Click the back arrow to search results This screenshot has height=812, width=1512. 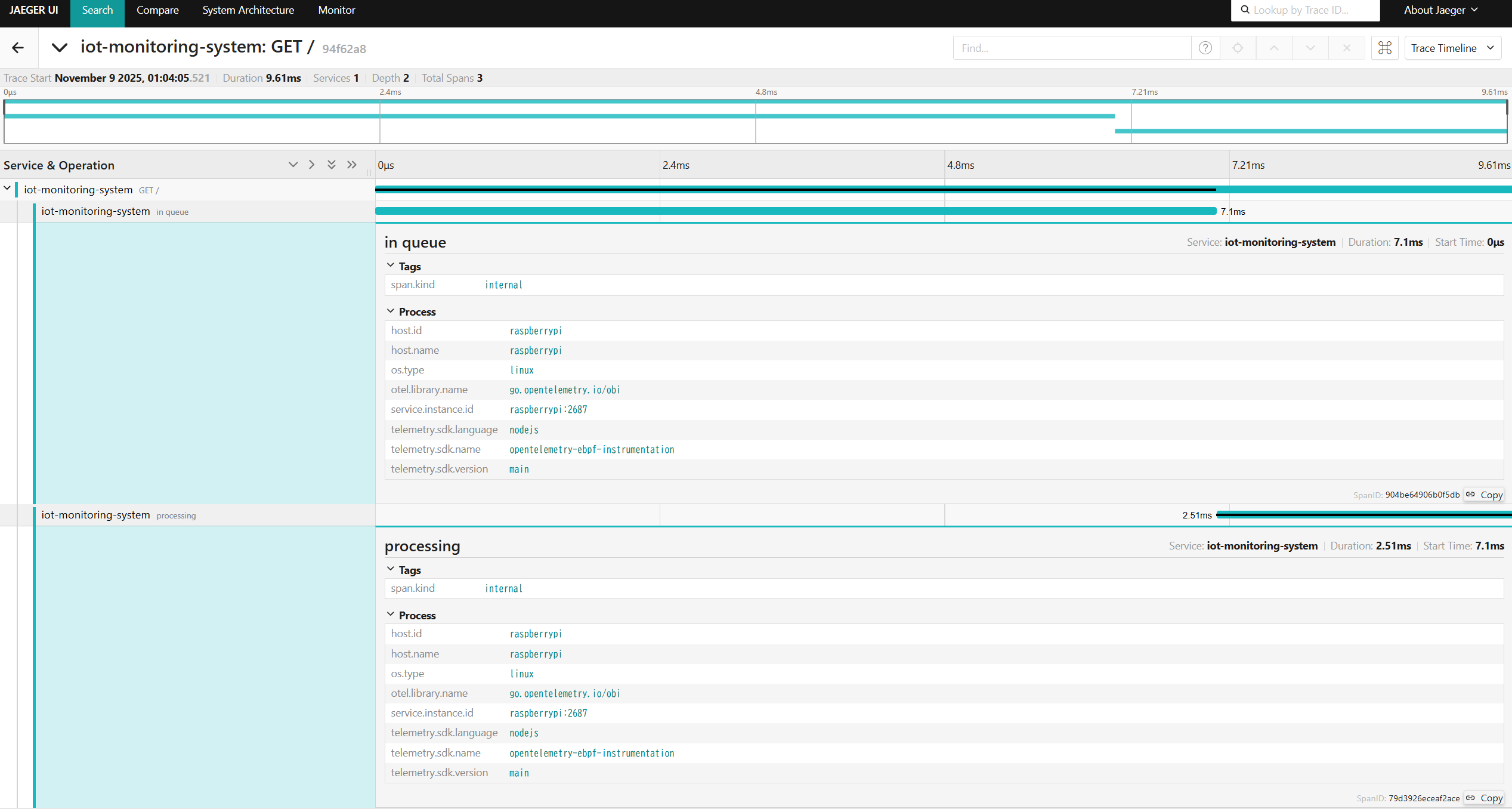18,48
